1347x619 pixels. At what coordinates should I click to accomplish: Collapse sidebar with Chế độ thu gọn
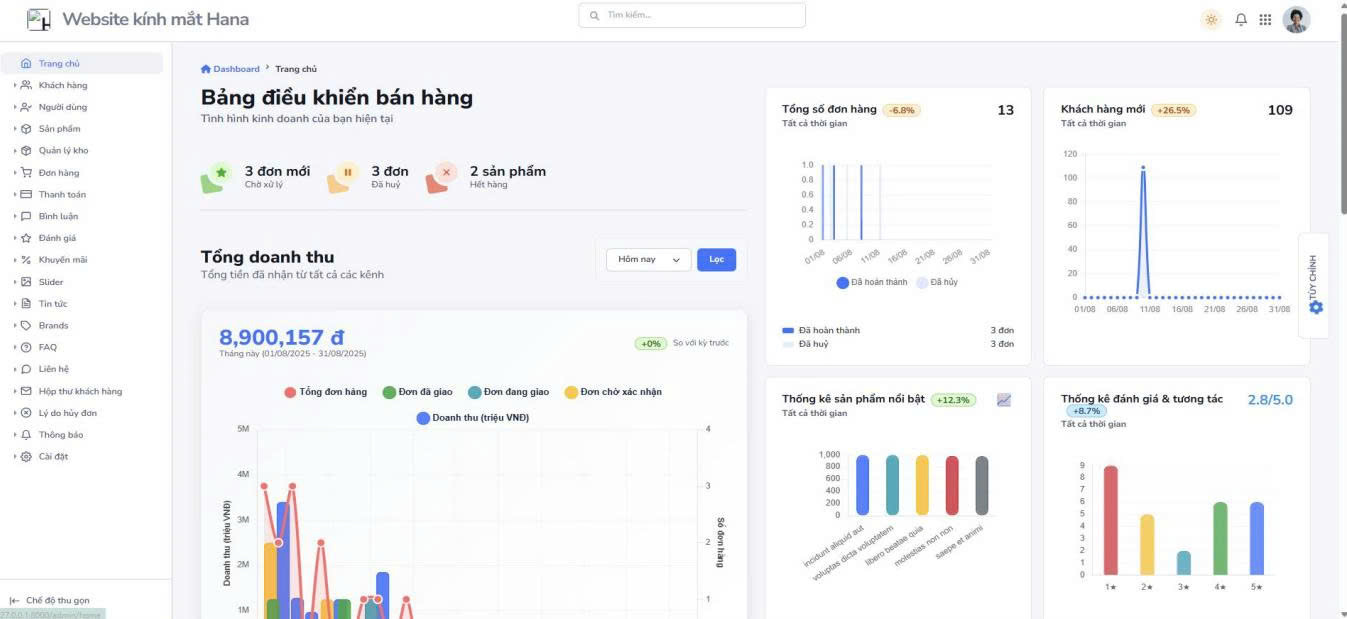point(50,601)
